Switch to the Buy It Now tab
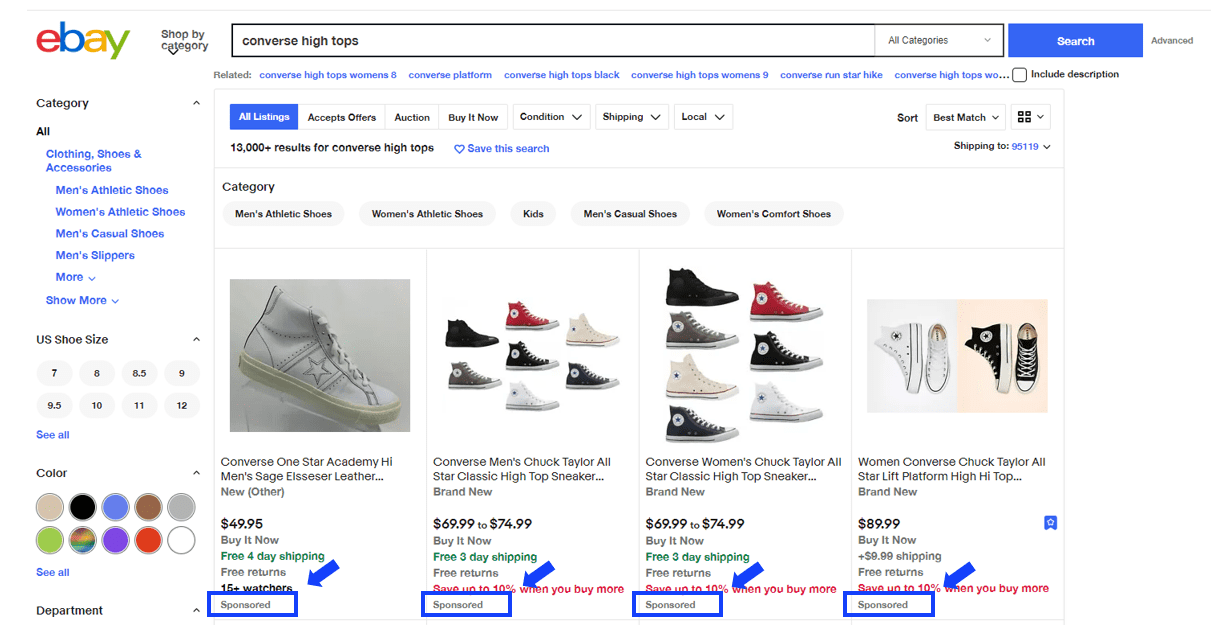The image size is (1211, 641). 473,117
